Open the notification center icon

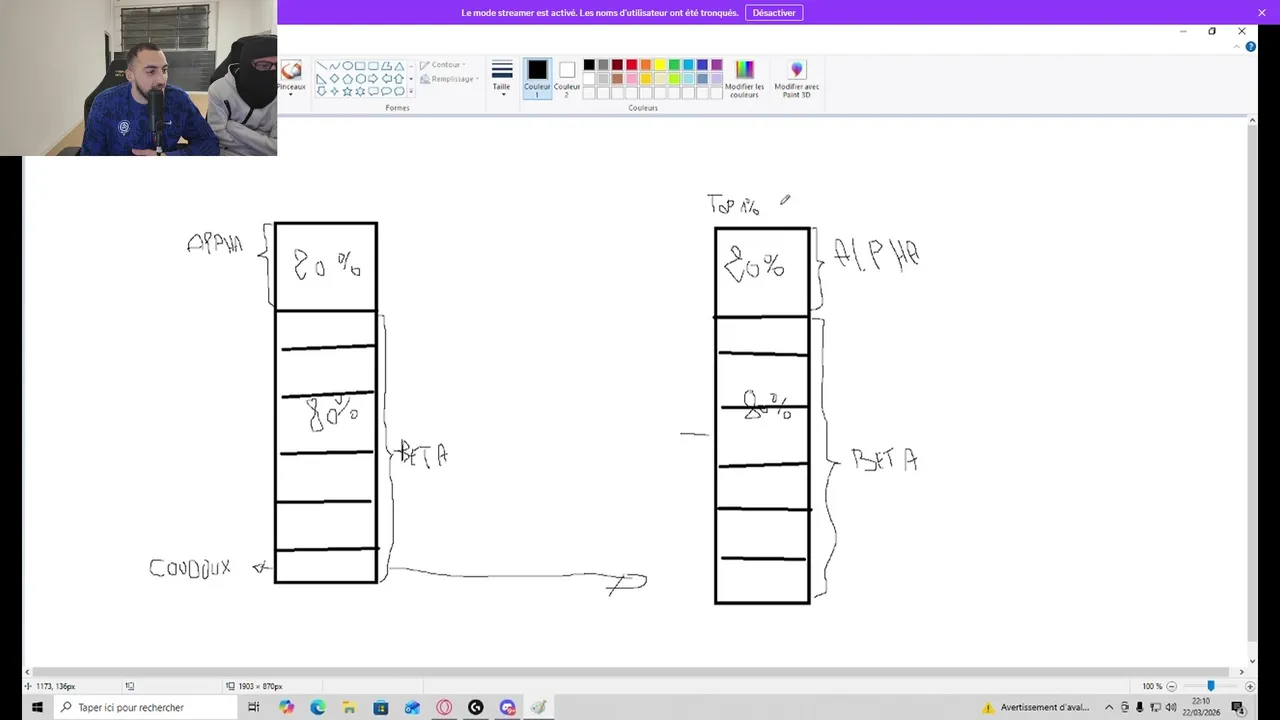[1238, 707]
